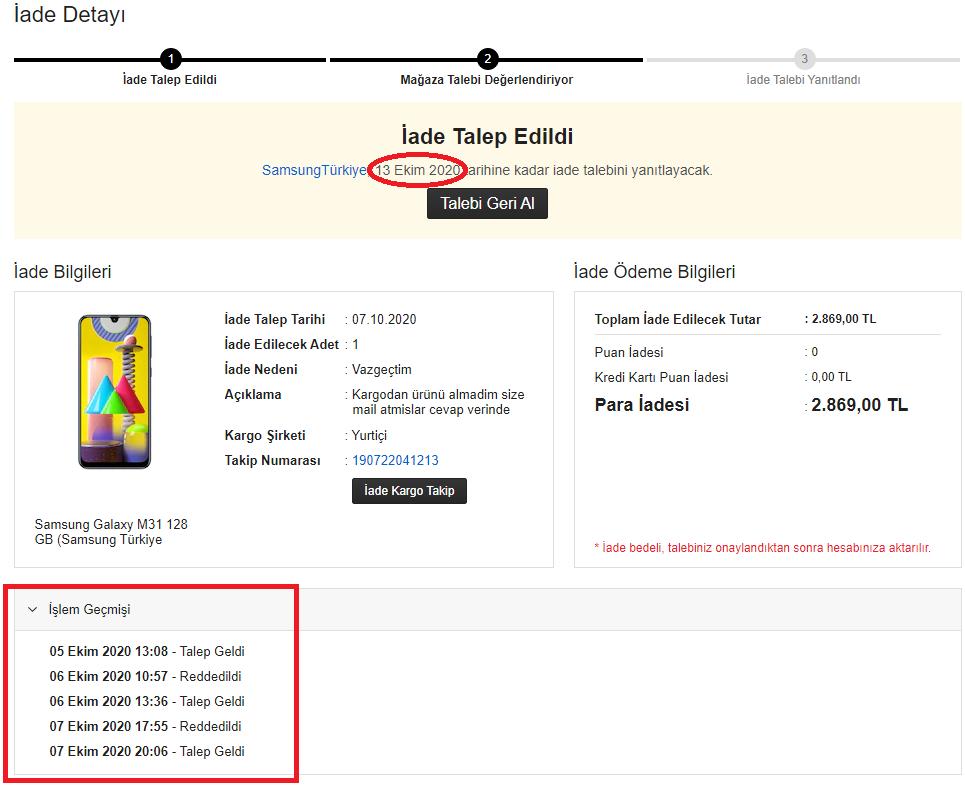Click the 05 Ekim 2020 13:08 Talep Geldi entry

[x=147, y=651]
